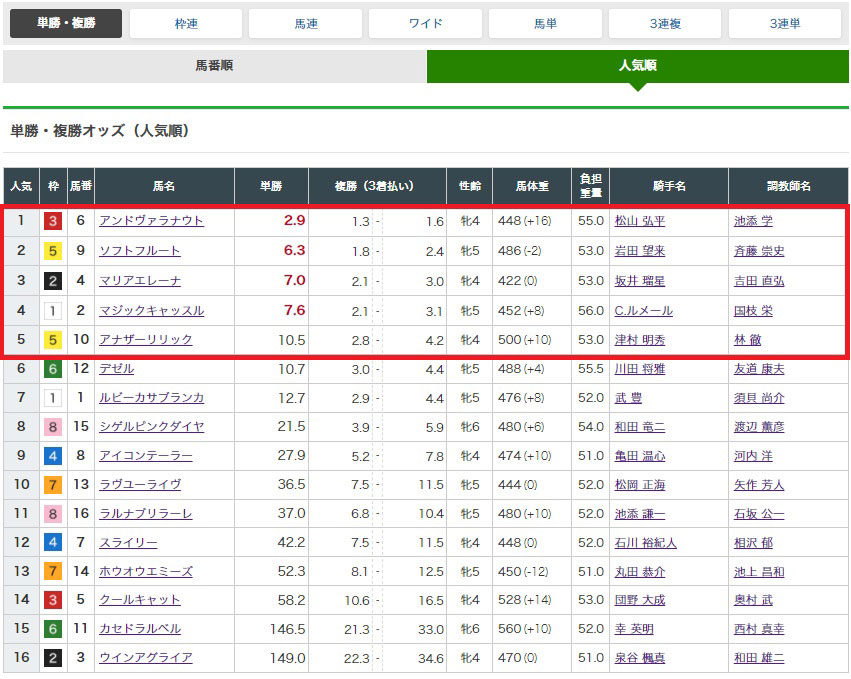Screen dimensions: 851x679
Task: Open horse シゲルピンクダイヤ link
Action: tap(151, 427)
